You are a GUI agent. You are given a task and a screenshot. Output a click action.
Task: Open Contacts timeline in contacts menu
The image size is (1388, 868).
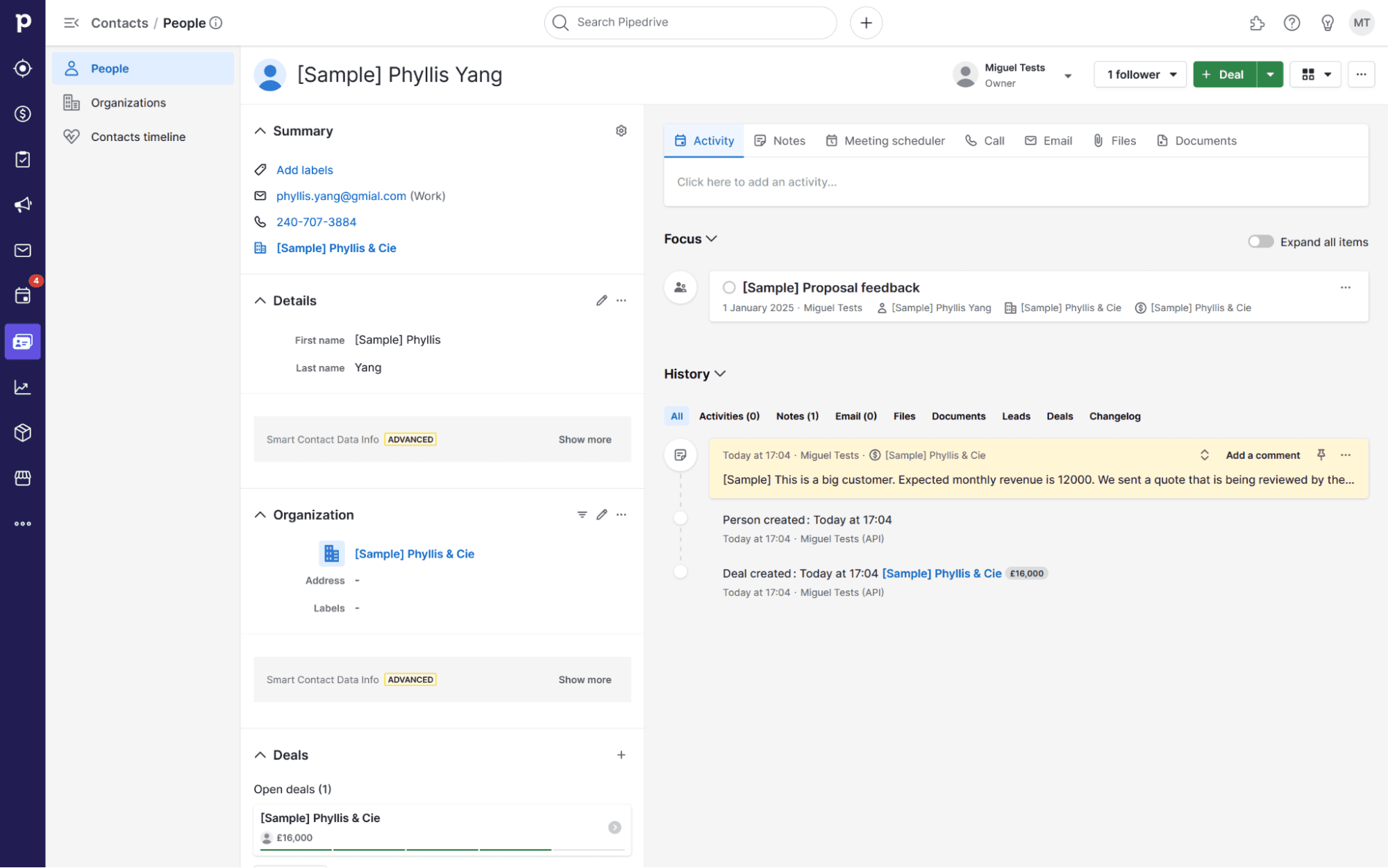[x=143, y=137]
